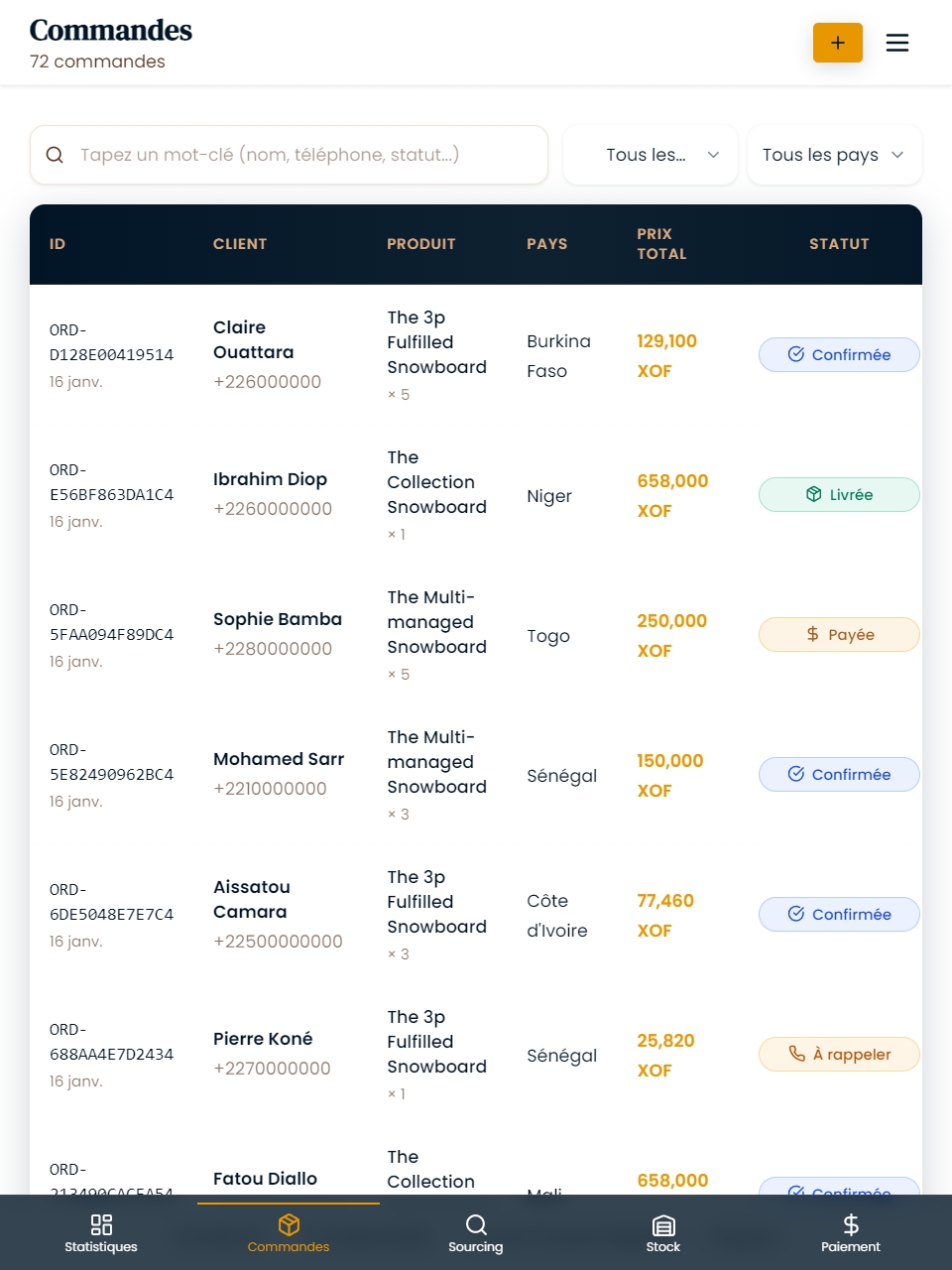
Task: Click the orange plus add-order button
Action: point(837,43)
